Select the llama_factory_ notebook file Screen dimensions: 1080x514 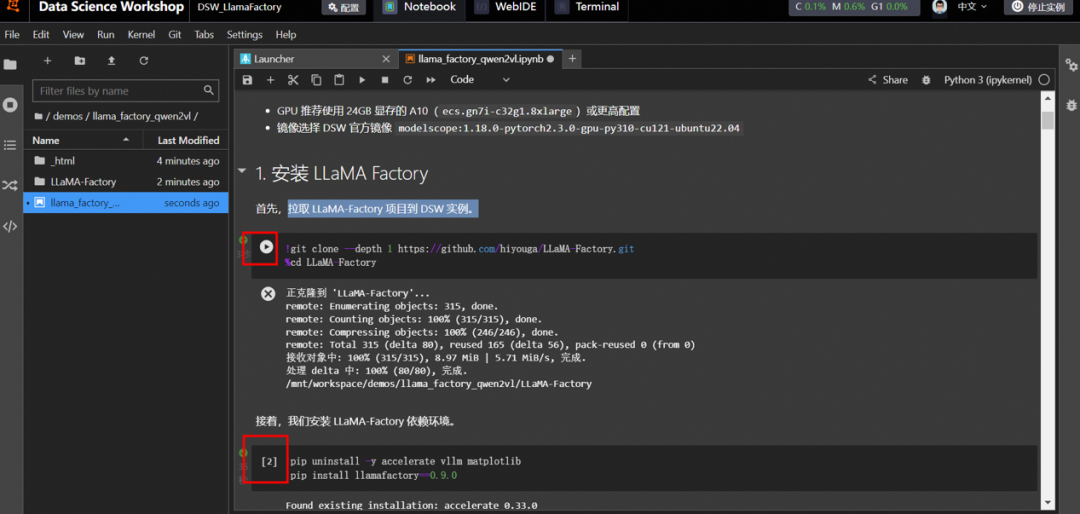126,203
